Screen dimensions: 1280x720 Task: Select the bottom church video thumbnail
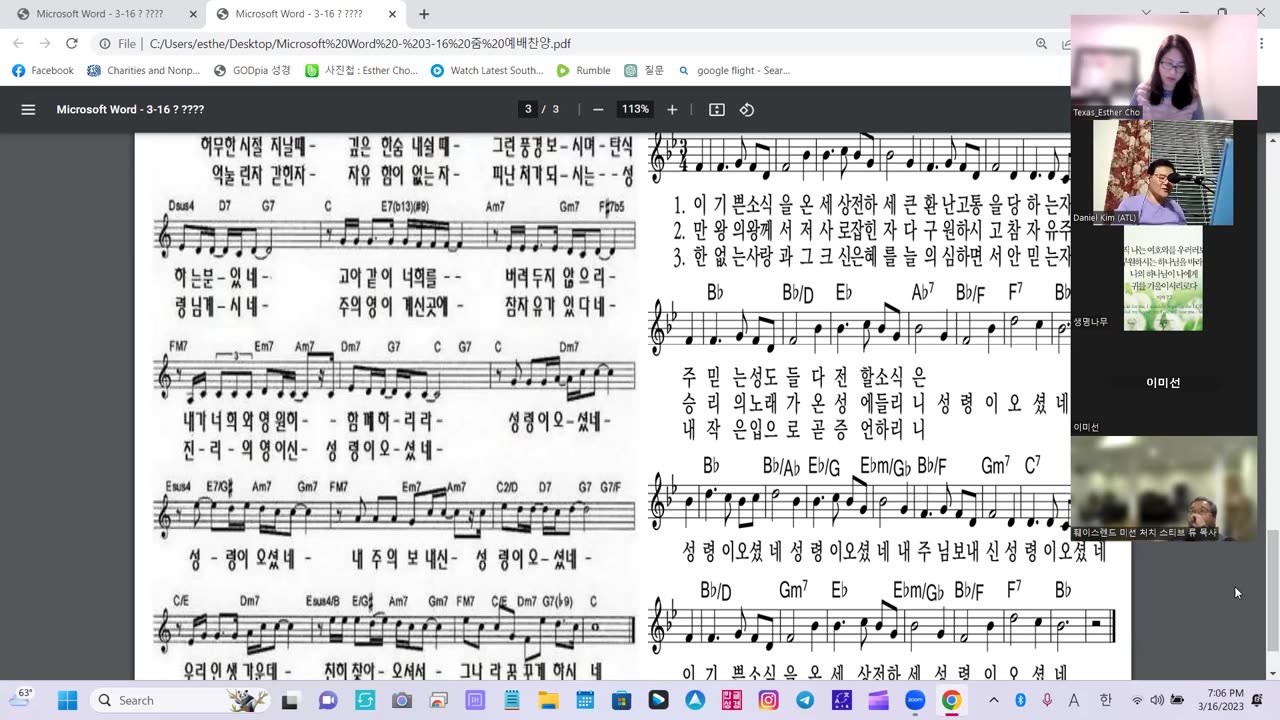(x=1163, y=488)
